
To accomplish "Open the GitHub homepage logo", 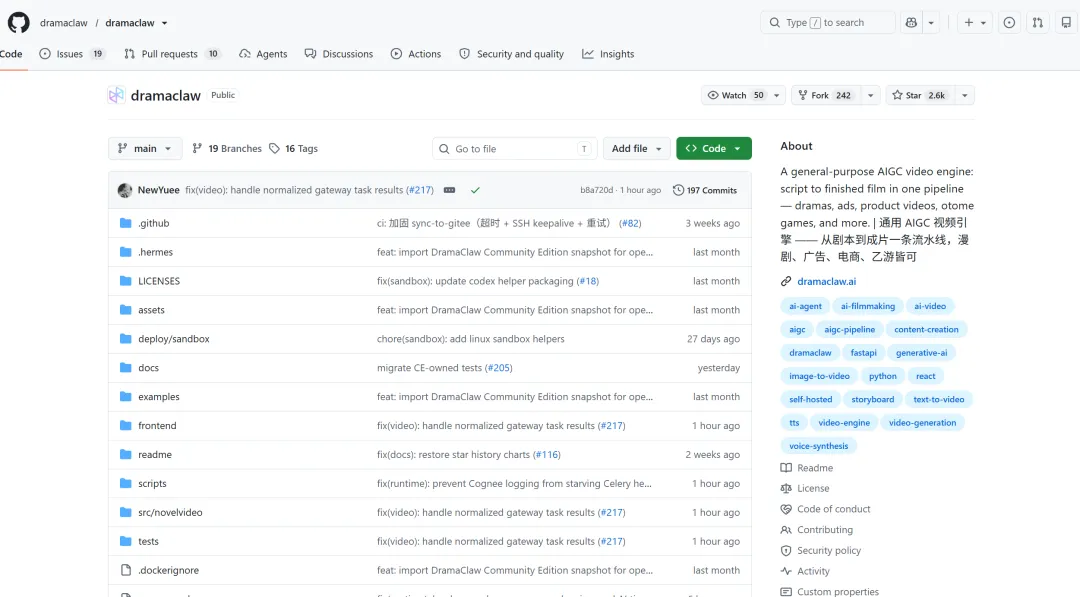I will tap(19, 23).
